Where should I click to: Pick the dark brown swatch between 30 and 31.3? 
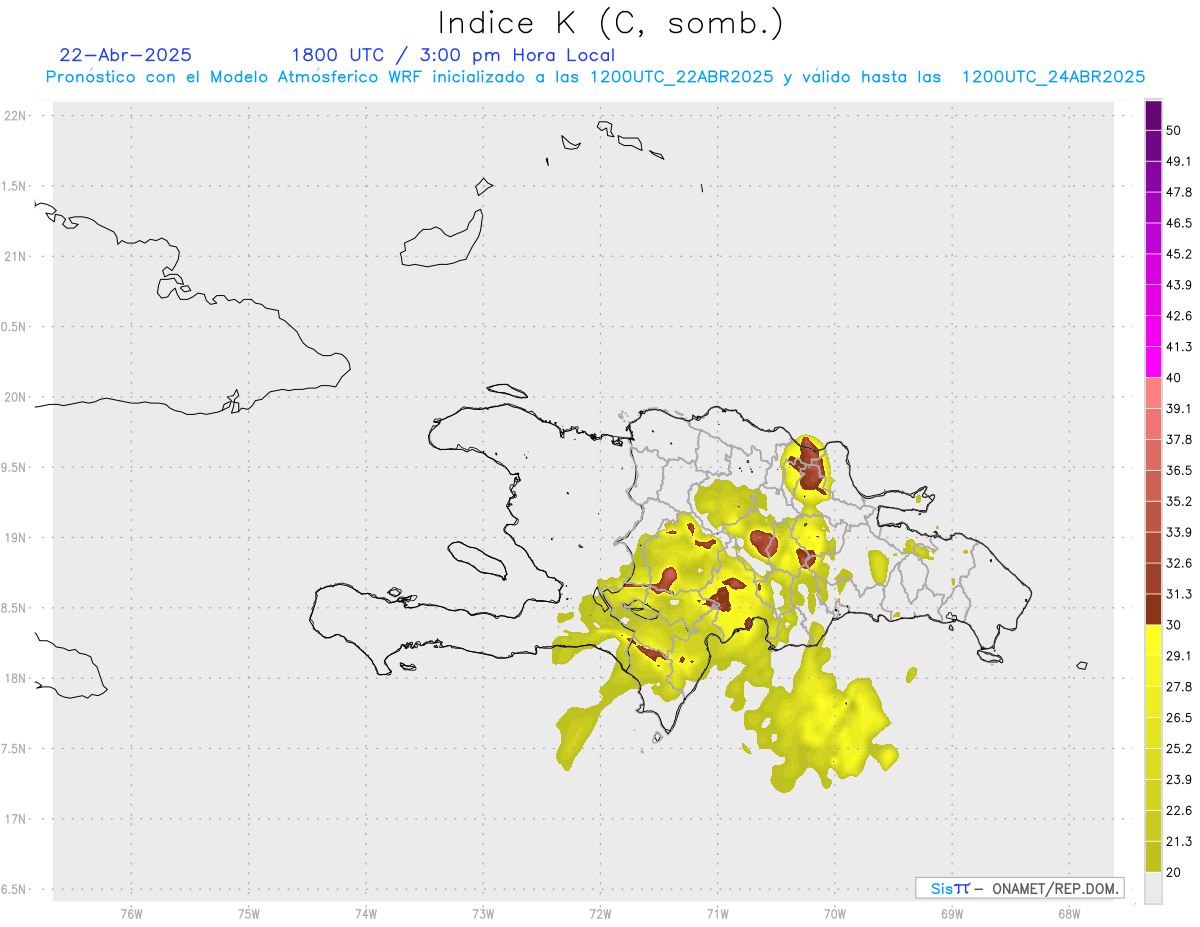pyautogui.click(x=1153, y=609)
